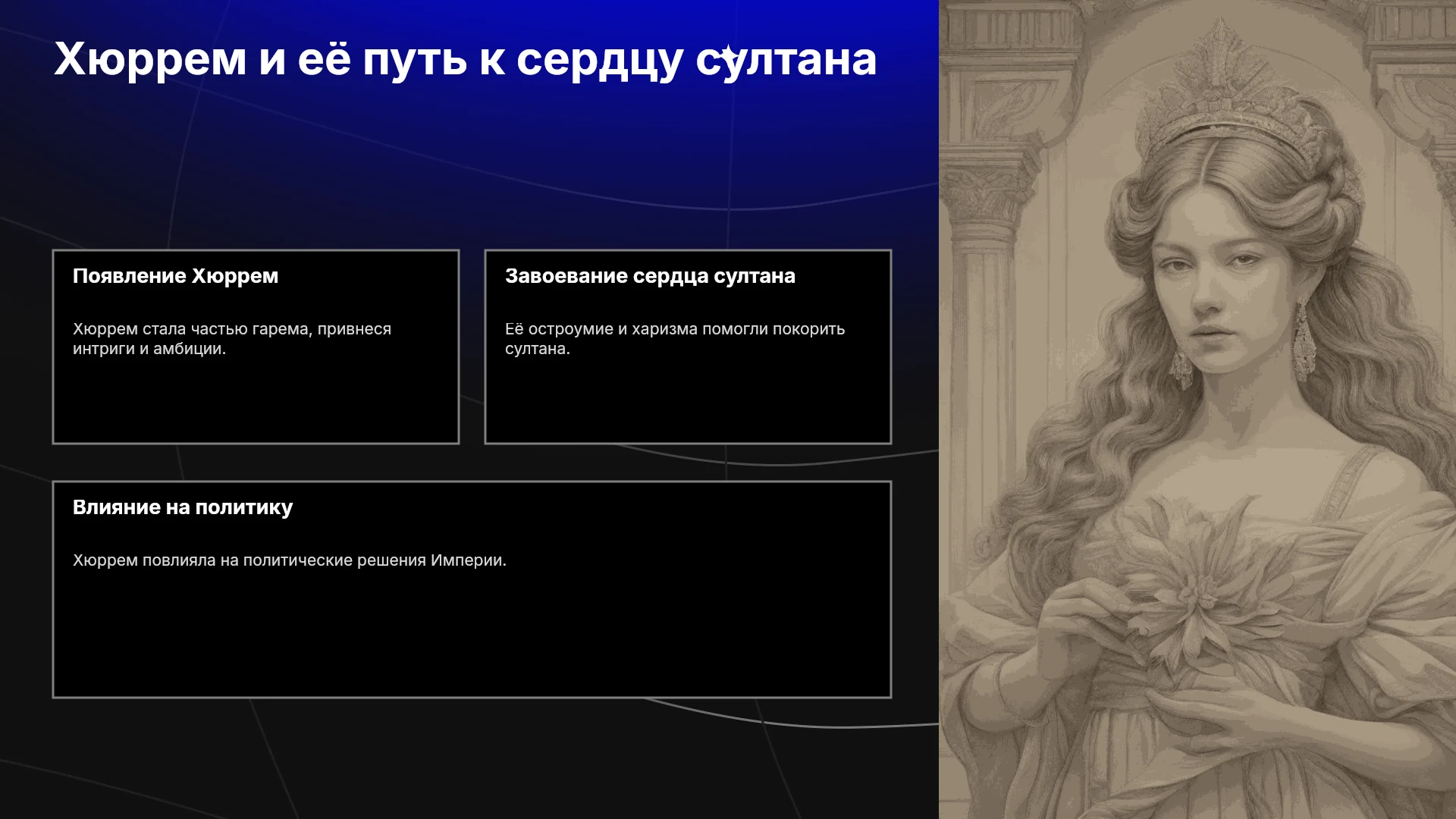Viewport: 1456px width, 819px height.
Task: Click the empty area of Влияние на политику card
Action: coord(472,637)
